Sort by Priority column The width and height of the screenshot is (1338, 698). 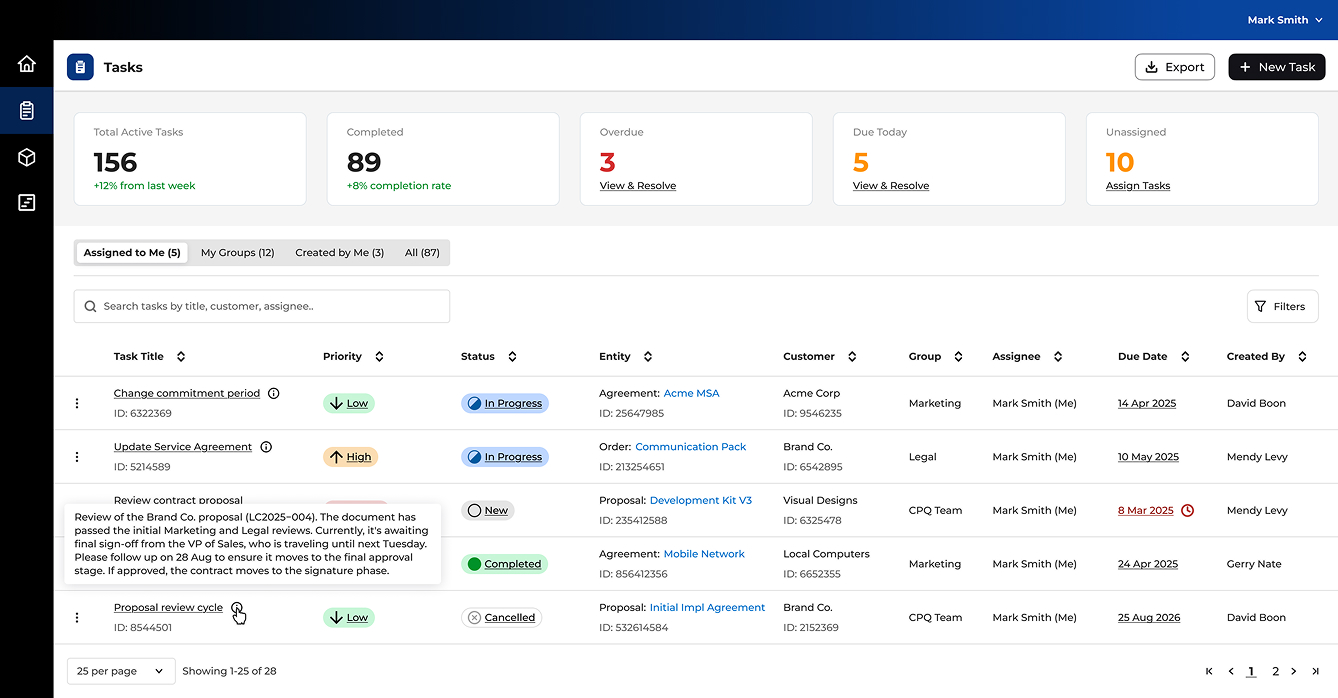[379, 356]
